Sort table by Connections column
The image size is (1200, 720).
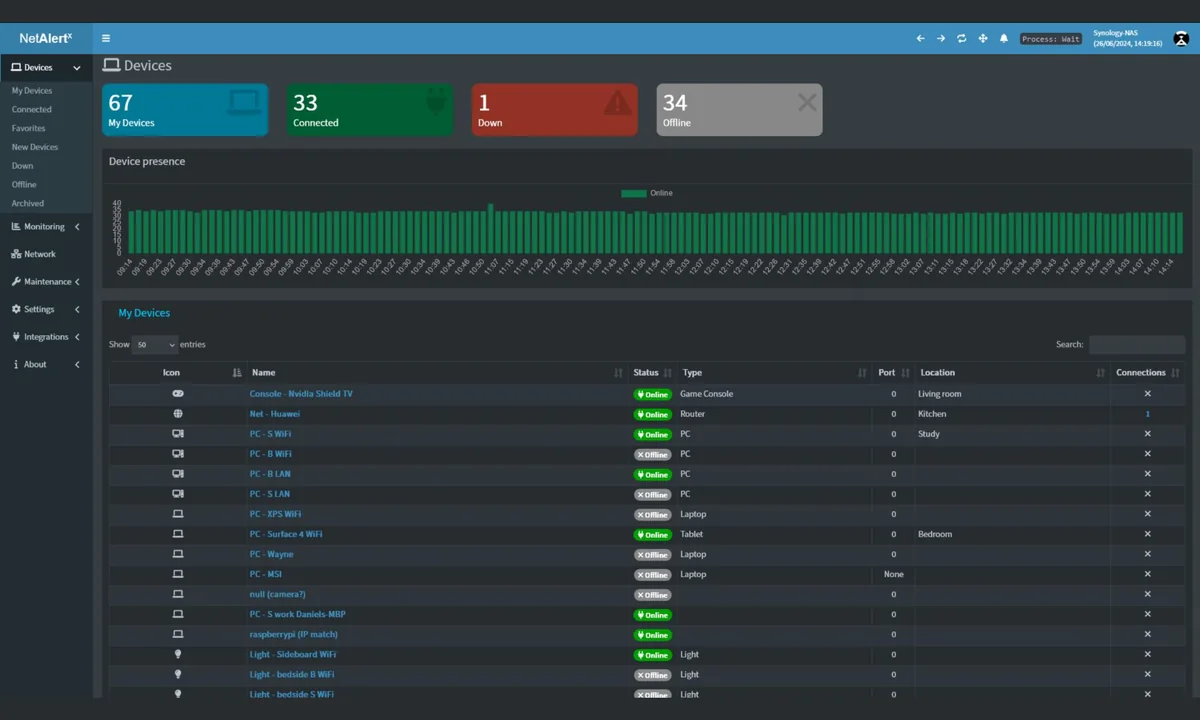1147,373
